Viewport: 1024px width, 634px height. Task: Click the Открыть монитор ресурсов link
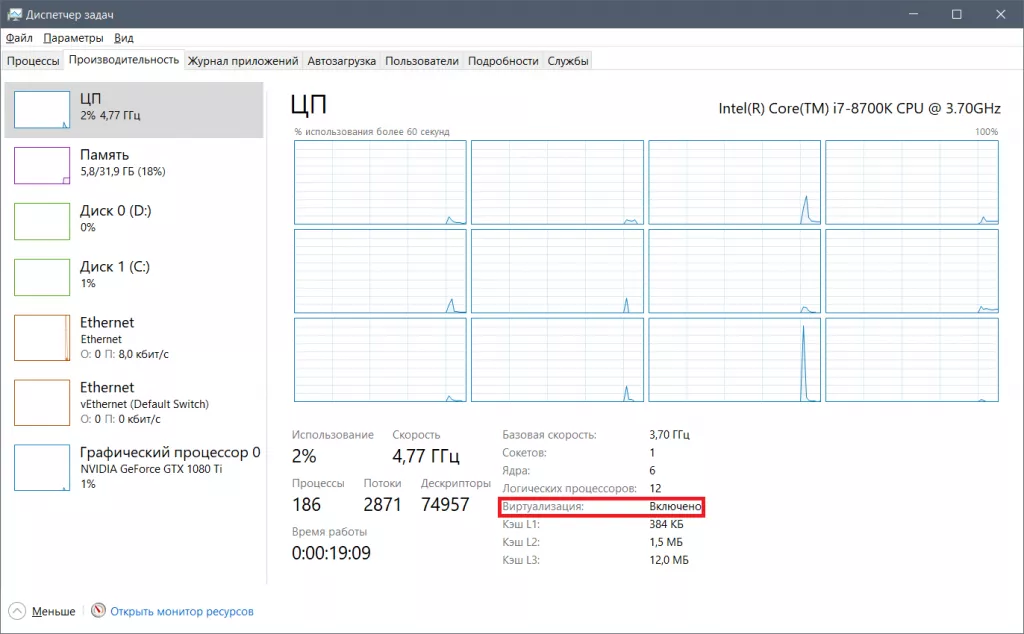181,611
